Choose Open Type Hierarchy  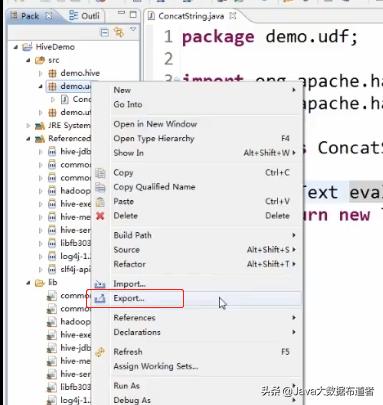click(x=198, y=138)
